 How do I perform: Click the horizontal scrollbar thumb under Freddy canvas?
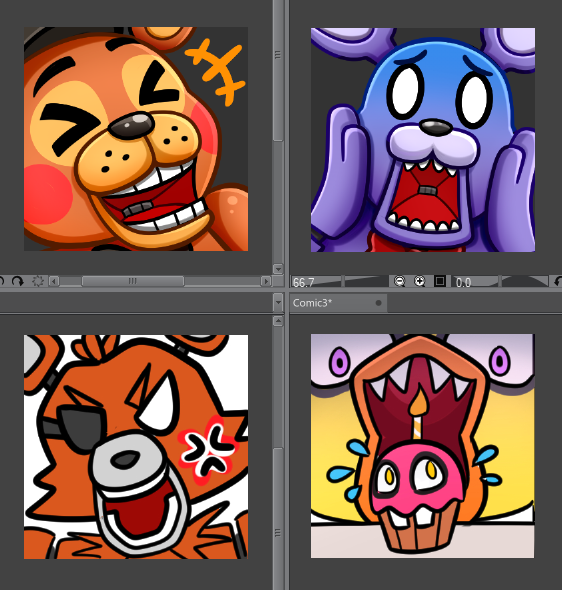[x=133, y=281]
